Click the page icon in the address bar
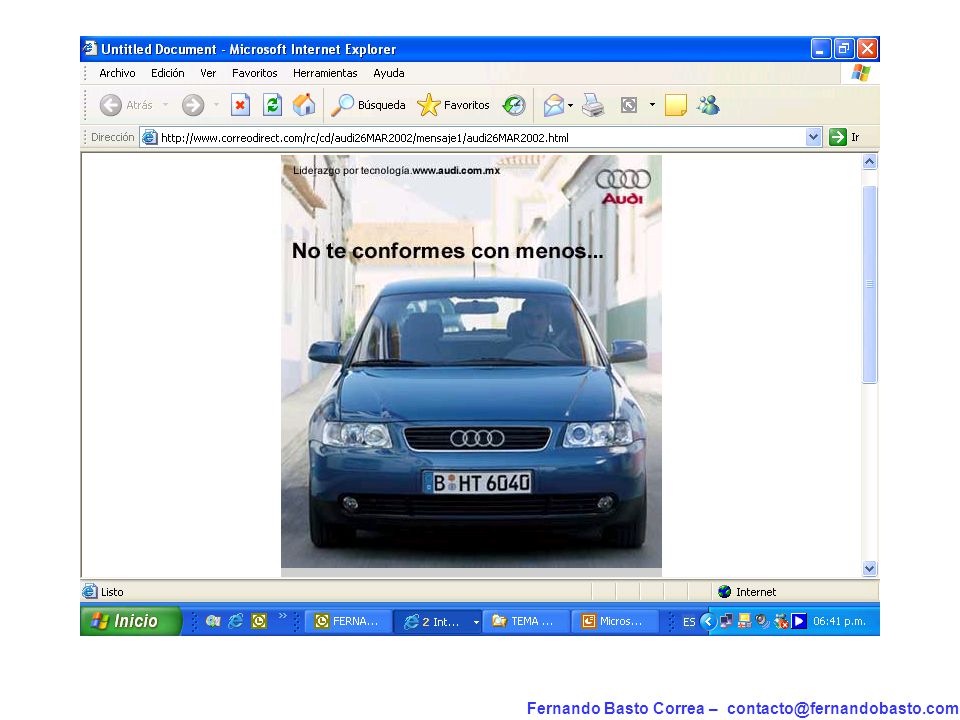 coord(149,138)
